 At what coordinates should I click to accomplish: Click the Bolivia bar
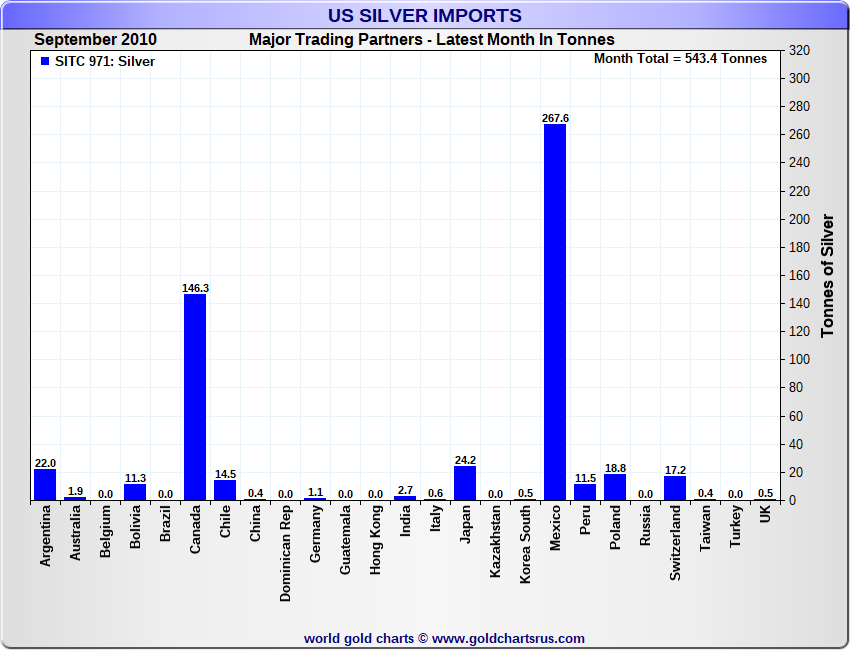pos(135,492)
